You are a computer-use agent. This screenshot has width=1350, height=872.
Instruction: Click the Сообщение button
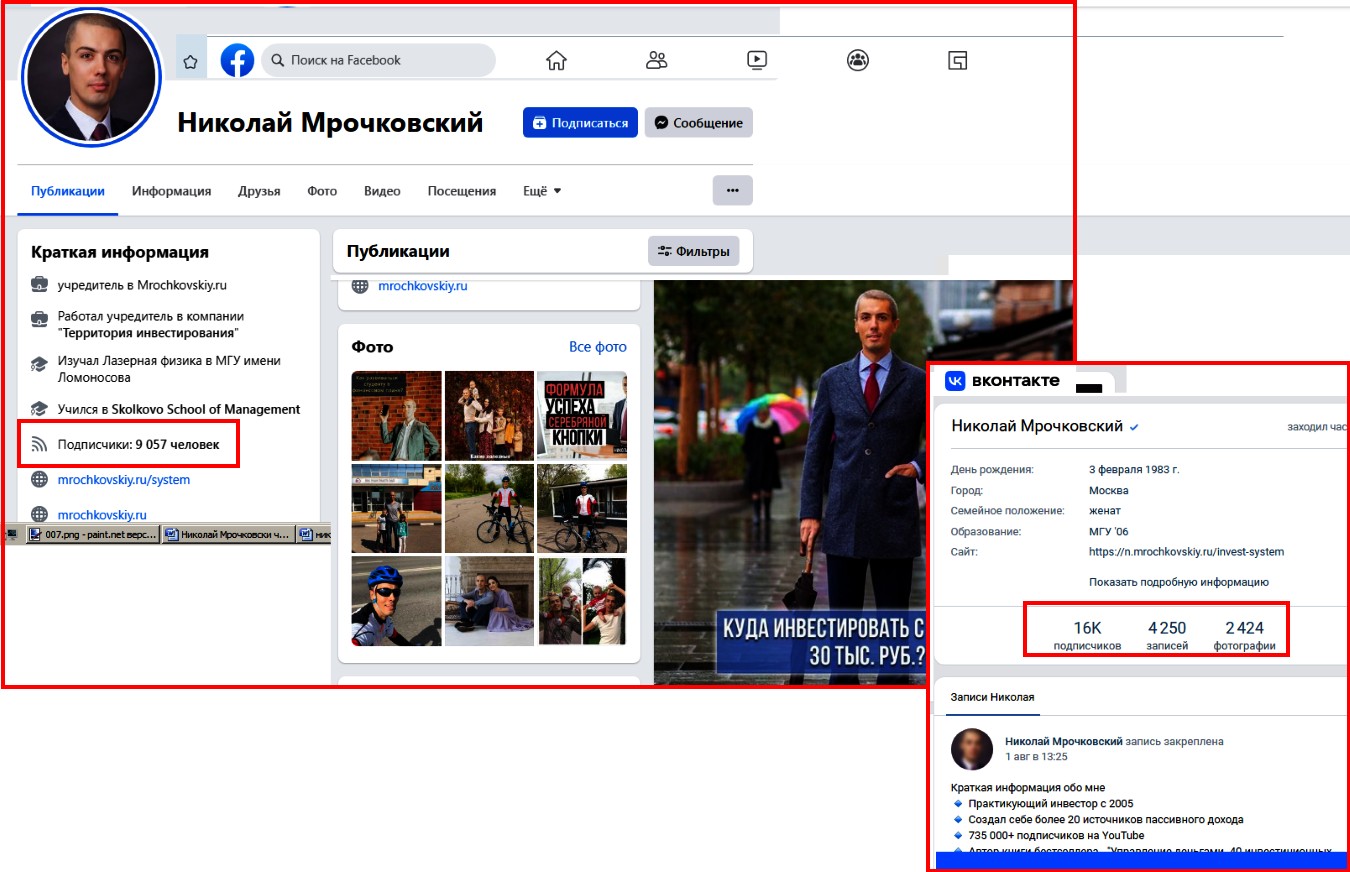tap(698, 123)
